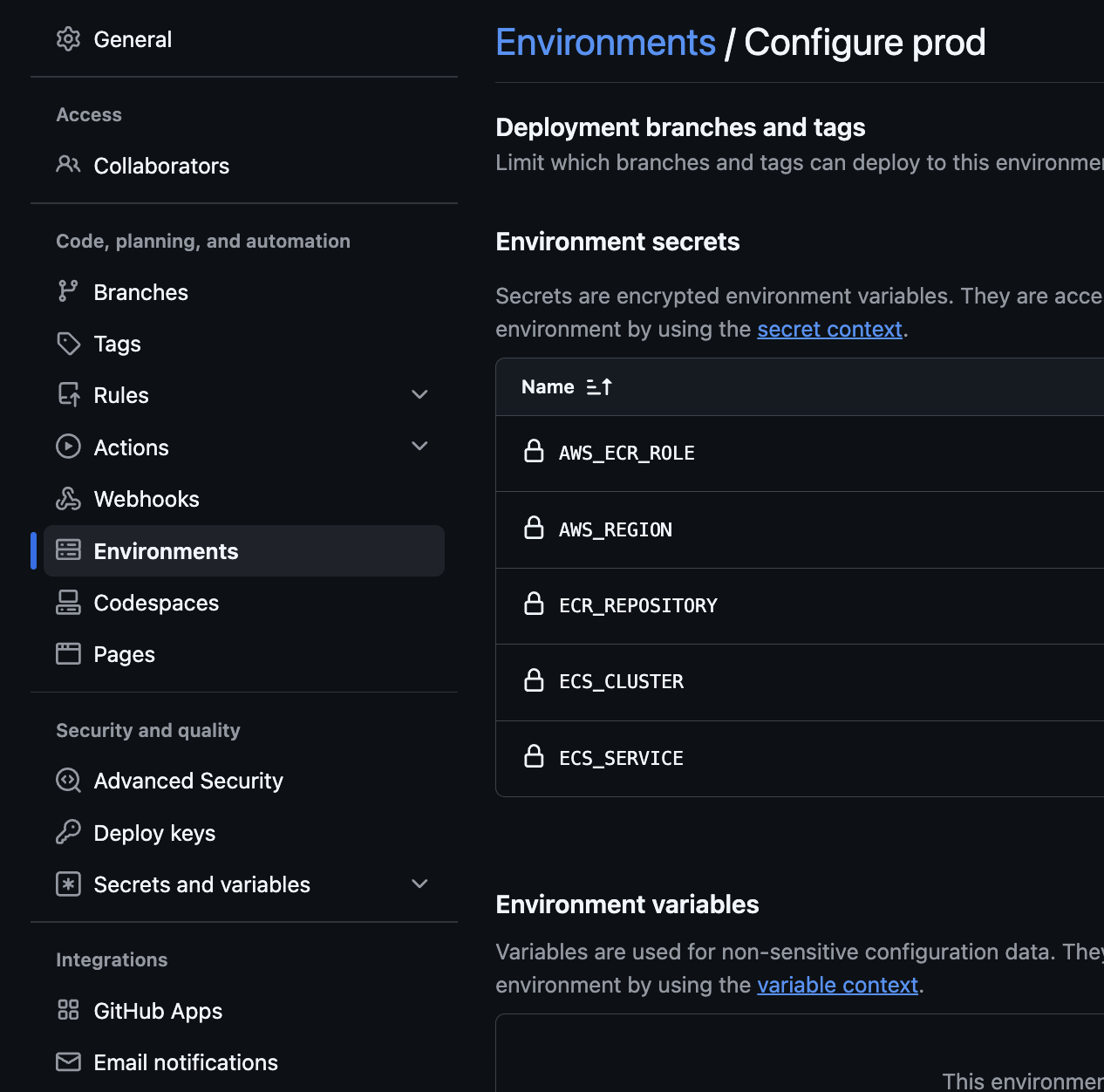Open the variable context link

(837, 985)
